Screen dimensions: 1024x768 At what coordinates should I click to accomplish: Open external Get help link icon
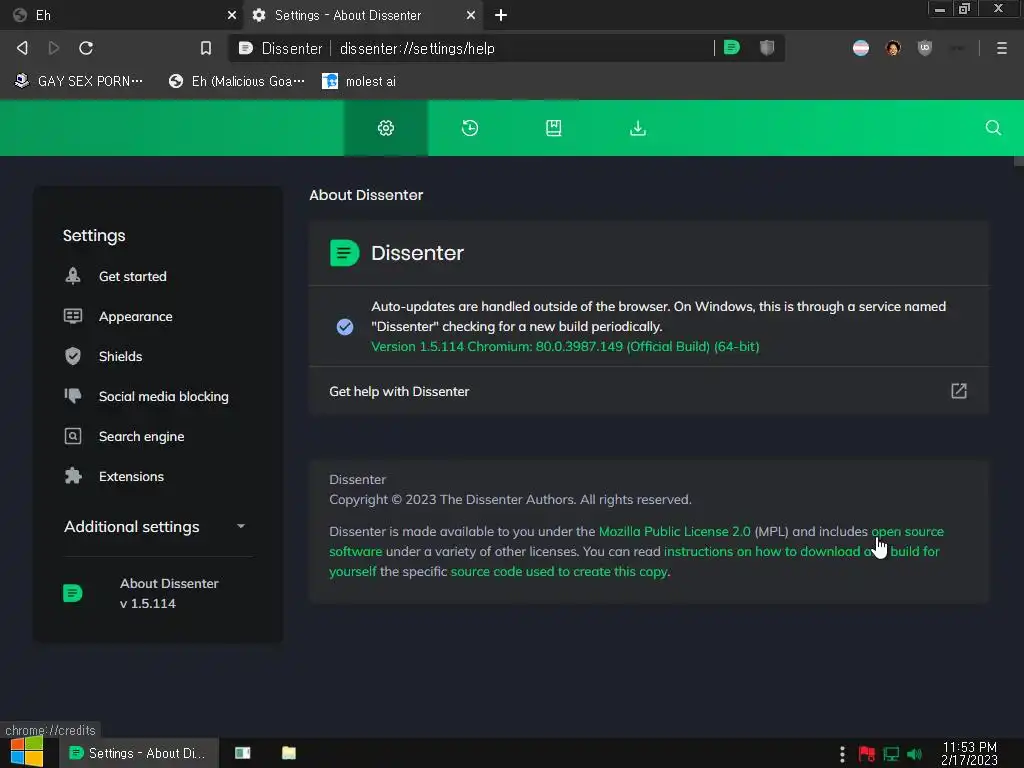pyautogui.click(x=959, y=391)
